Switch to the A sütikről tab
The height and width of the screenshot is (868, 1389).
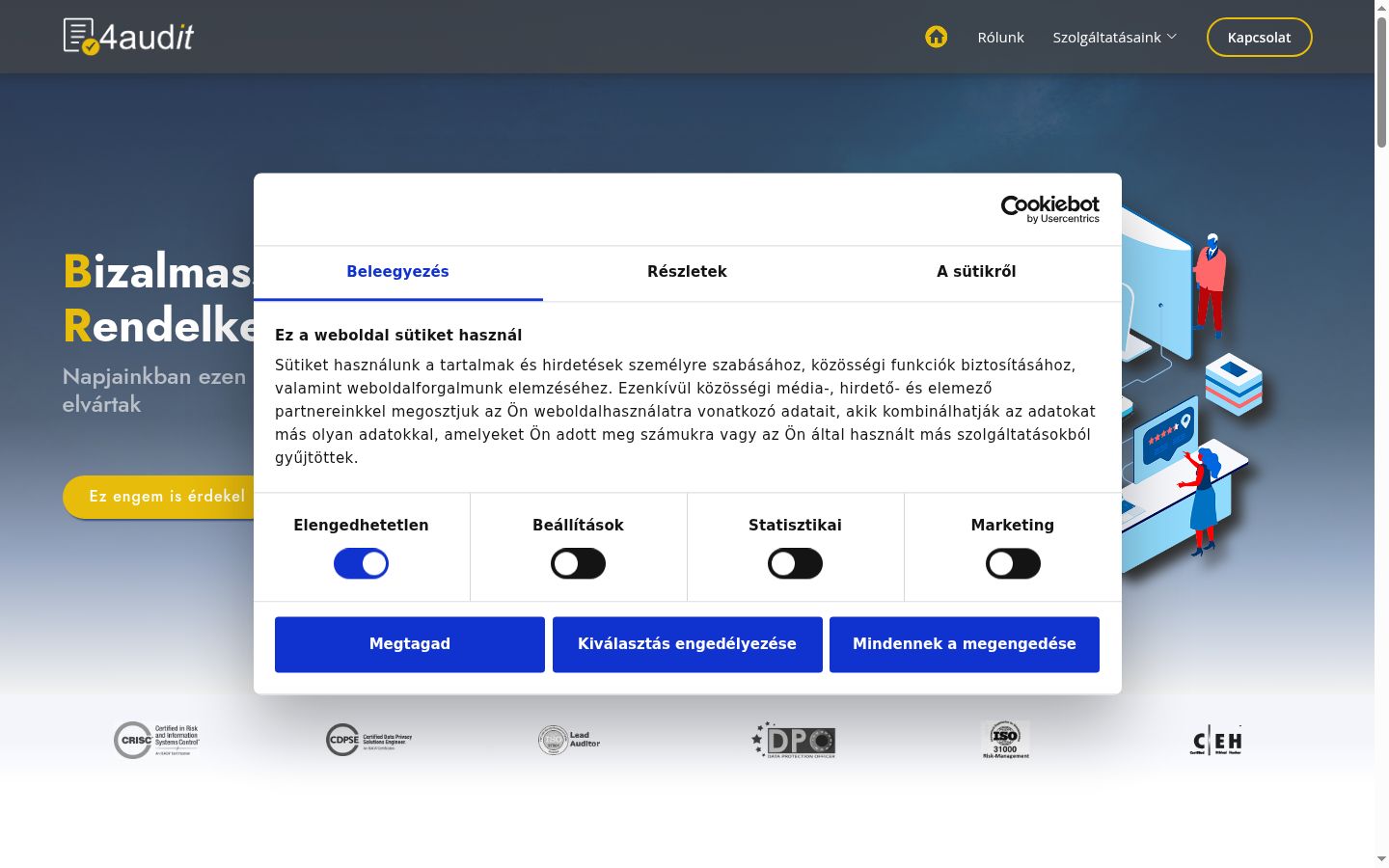[976, 273]
